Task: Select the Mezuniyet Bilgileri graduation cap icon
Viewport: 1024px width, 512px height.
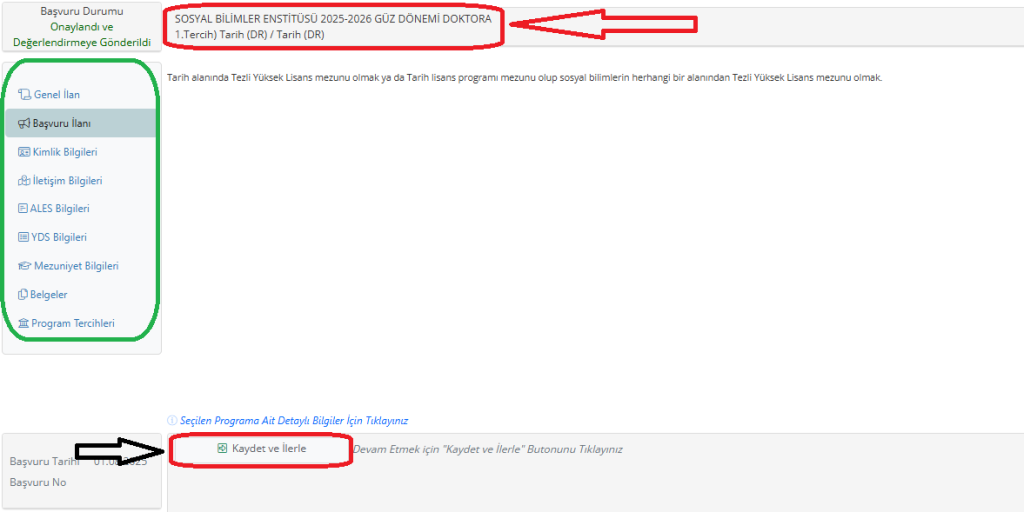Action: 24,266
